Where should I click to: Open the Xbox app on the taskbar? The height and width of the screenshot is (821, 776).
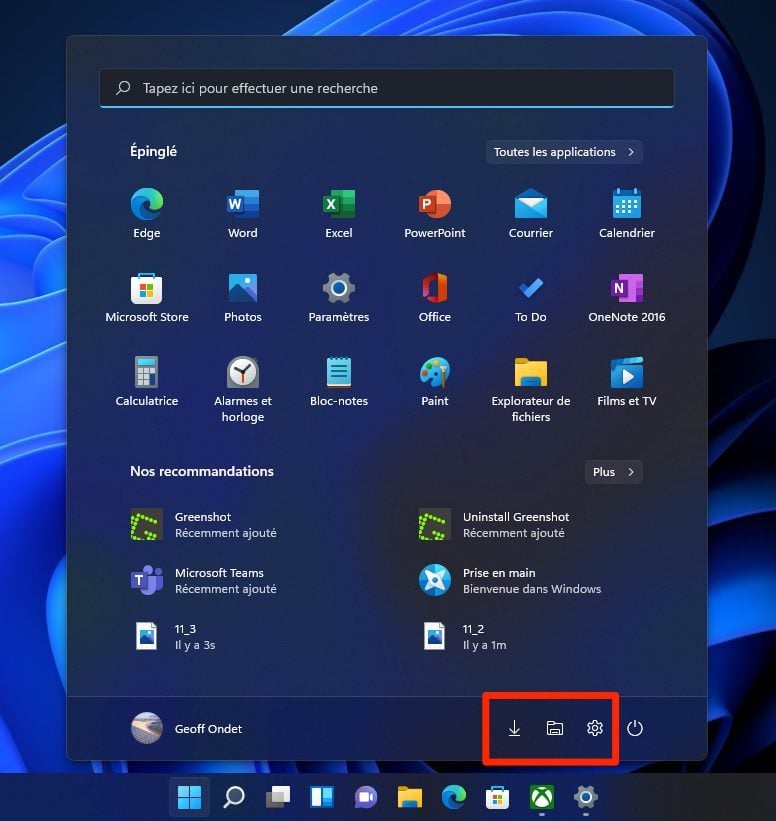tap(541, 797)
